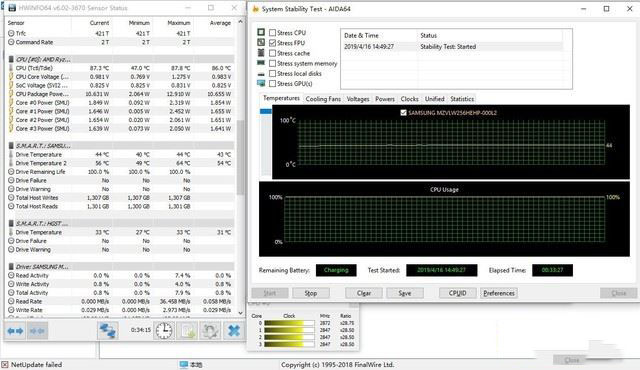Image resolution: width=640 pixels, height=370 pixels.
Task: Switch to the Clocks tab
Action: coord(409,99)
